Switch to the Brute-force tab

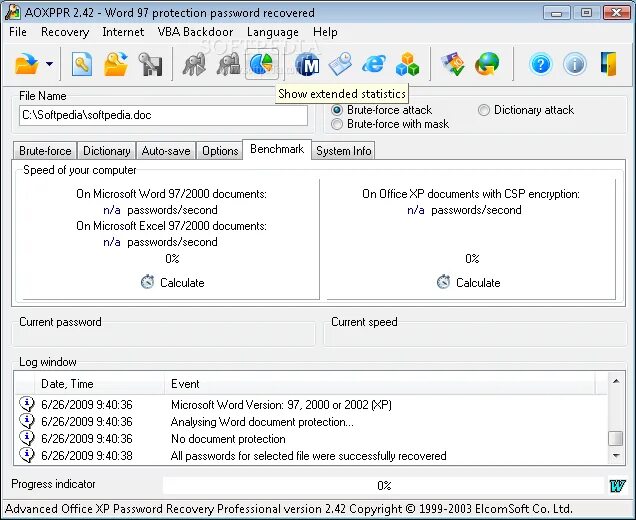pos(45,150)
